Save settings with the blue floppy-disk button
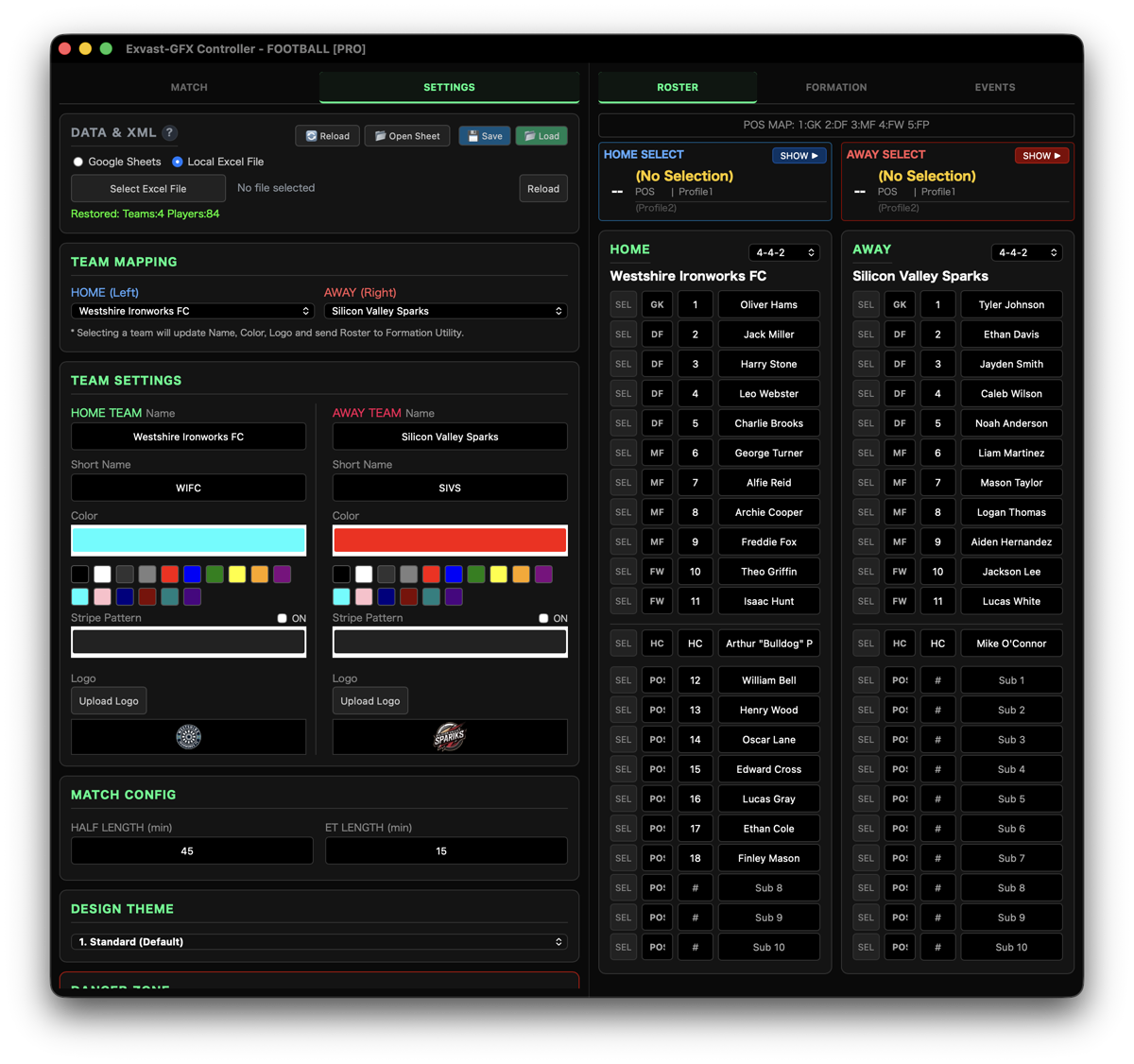 pyautogui.click(x=485, y=136)
